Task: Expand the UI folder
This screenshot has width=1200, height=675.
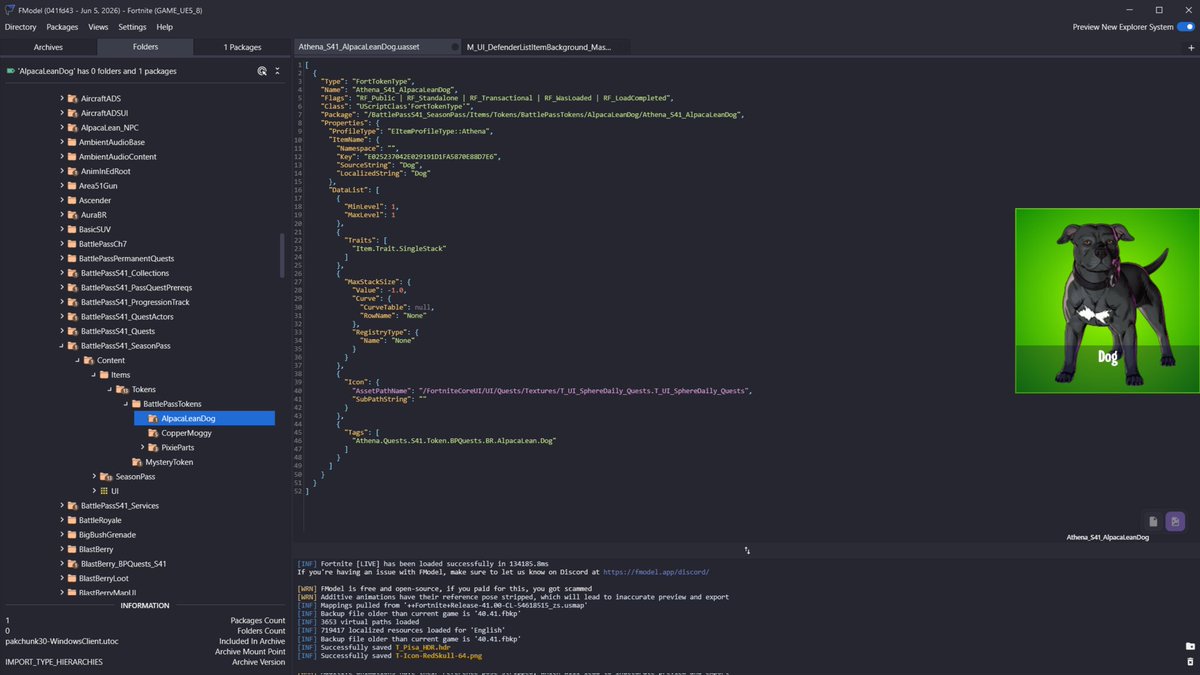Action: [94, 491]
